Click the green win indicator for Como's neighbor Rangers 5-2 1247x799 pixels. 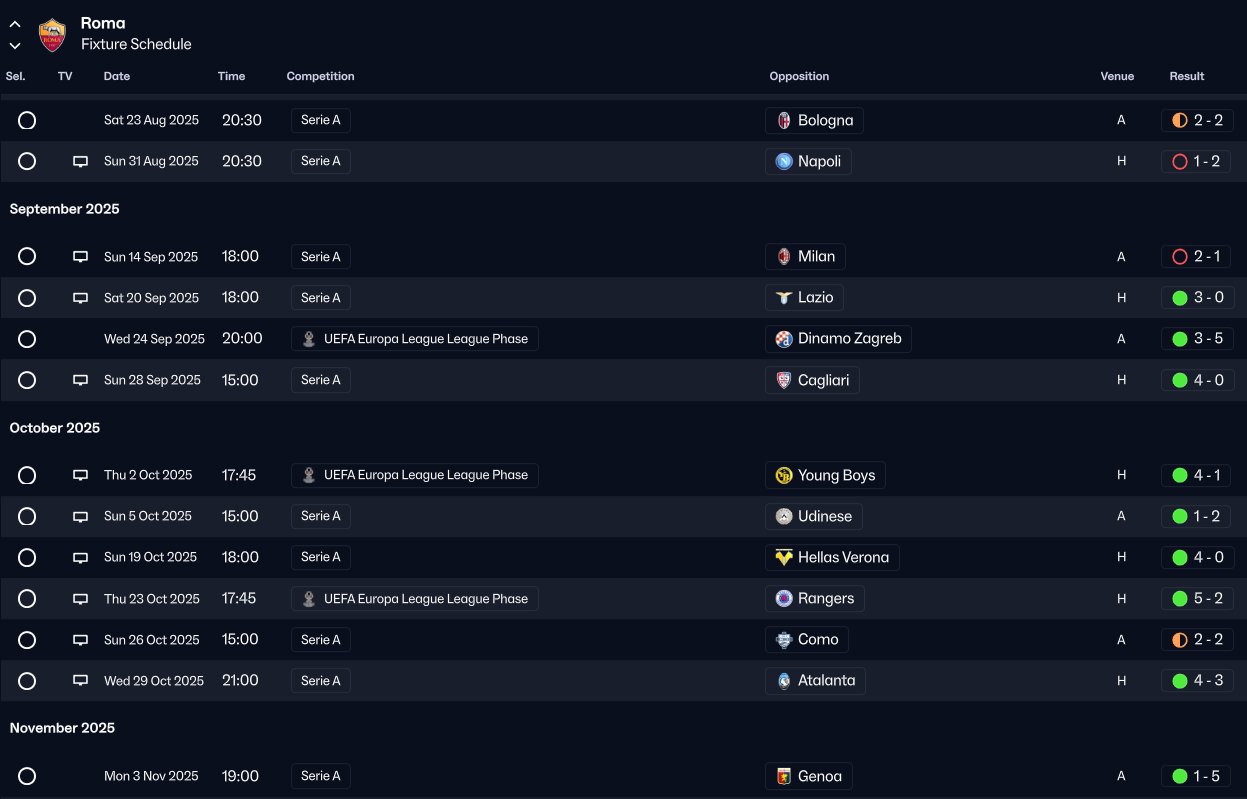coord(1179,599)
